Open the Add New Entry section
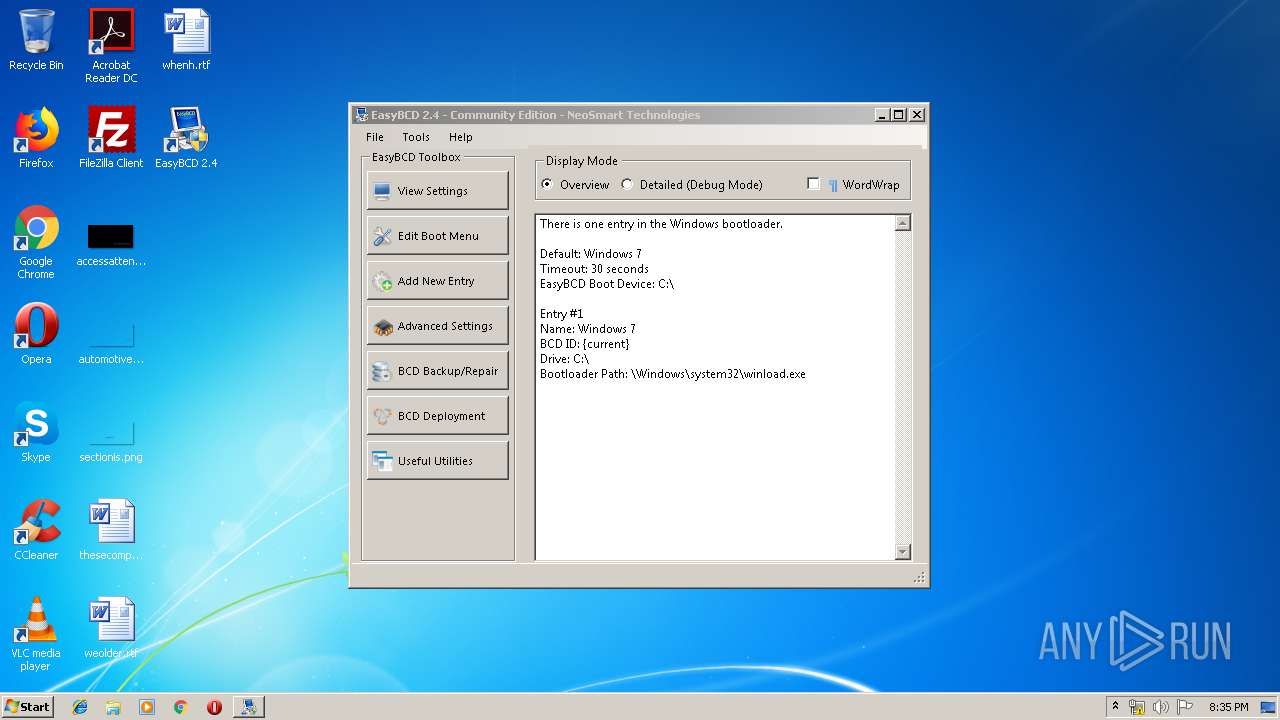 point(437,281)
